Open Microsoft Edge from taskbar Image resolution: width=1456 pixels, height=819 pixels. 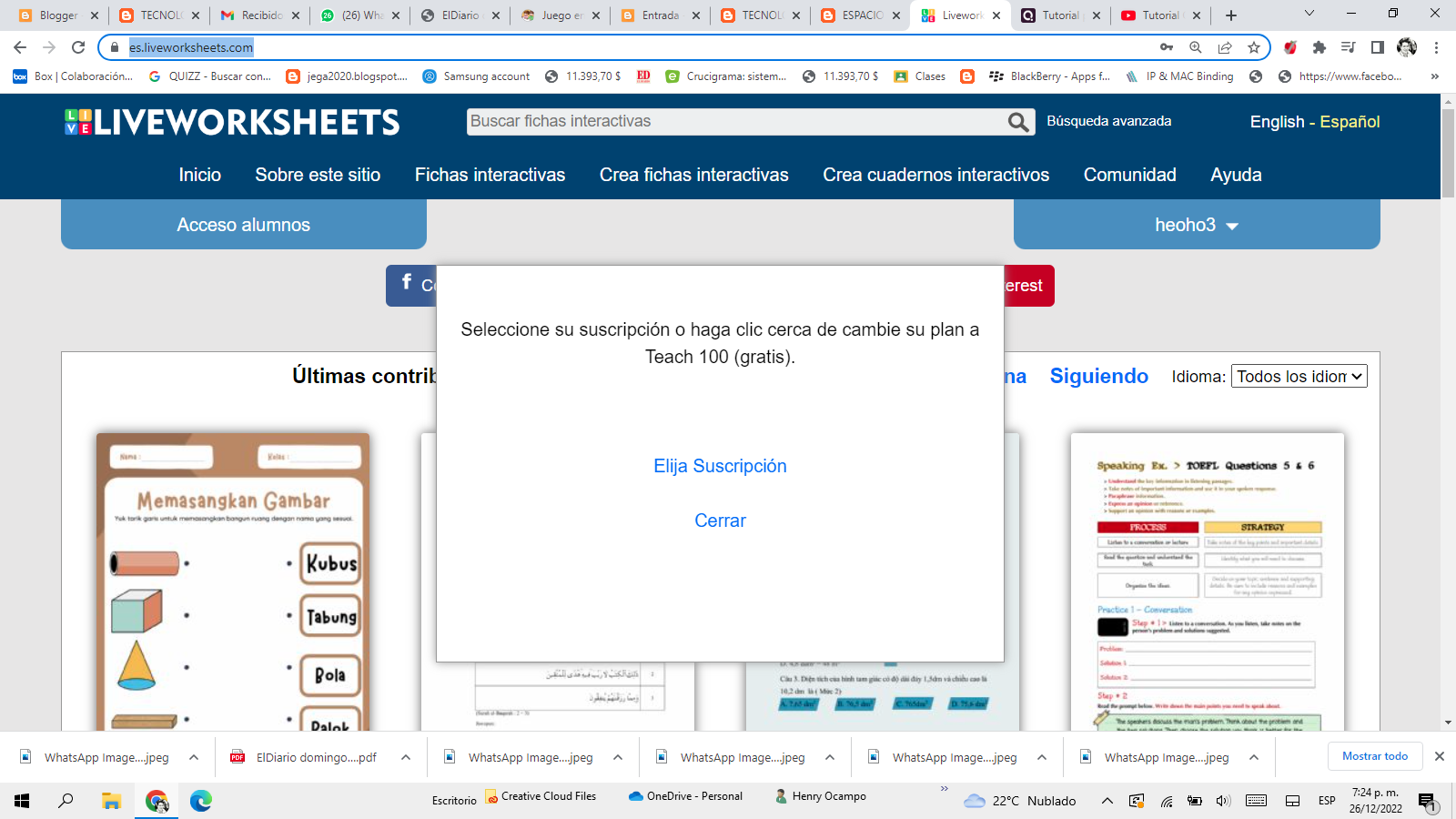click(x=201, y=801)
